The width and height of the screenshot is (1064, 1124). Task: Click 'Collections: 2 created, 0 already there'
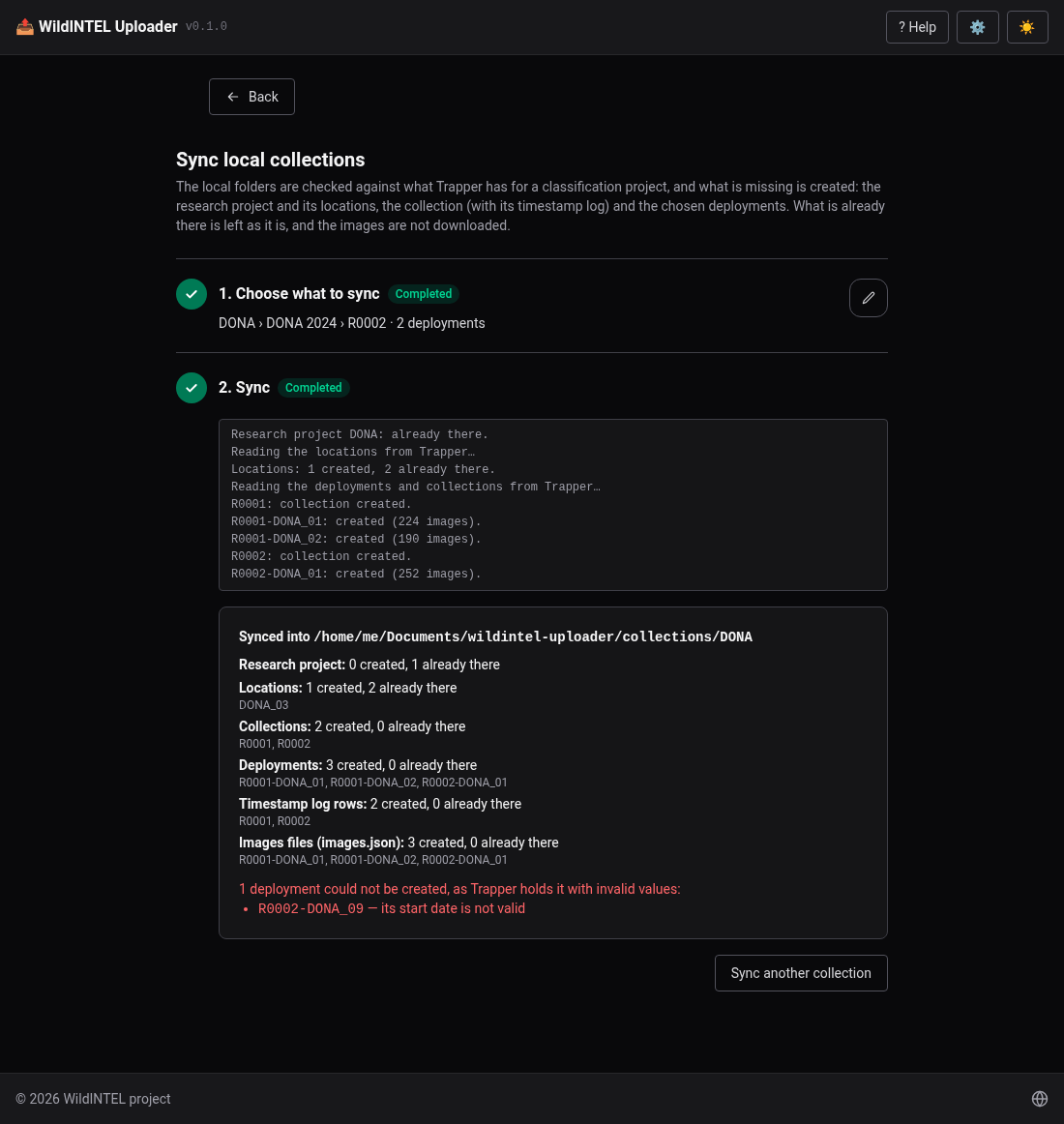coord(352,726)
